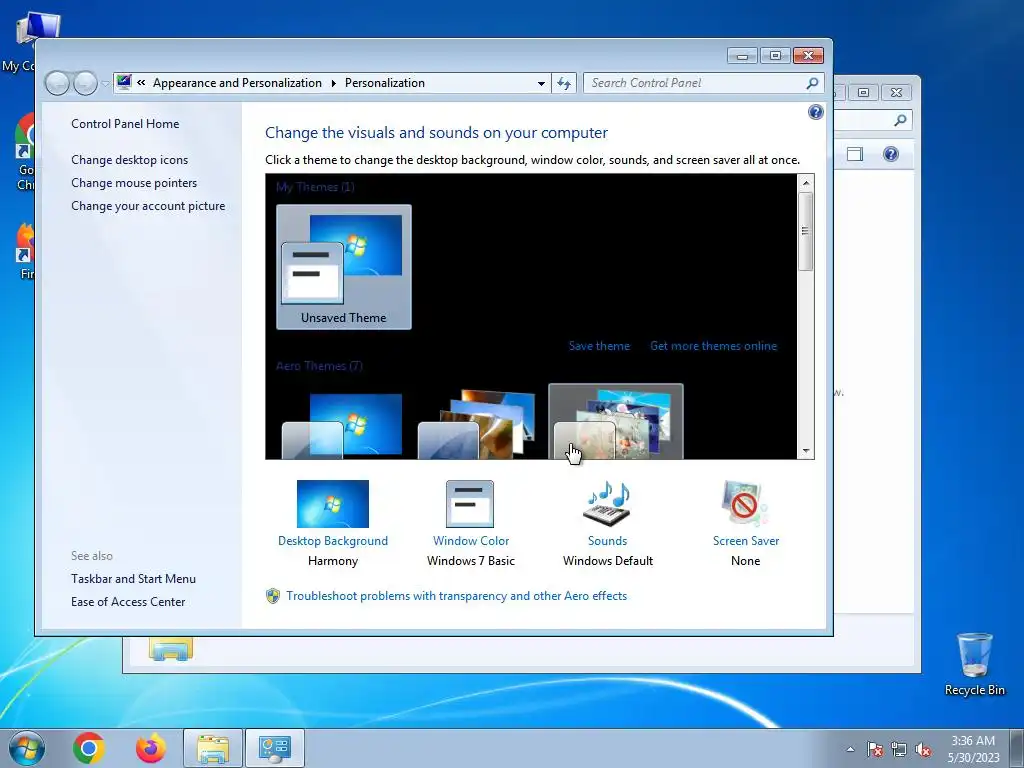Switch to Control Panel taskbar button
Screen dimensions: 1024x768
[274, 748]
